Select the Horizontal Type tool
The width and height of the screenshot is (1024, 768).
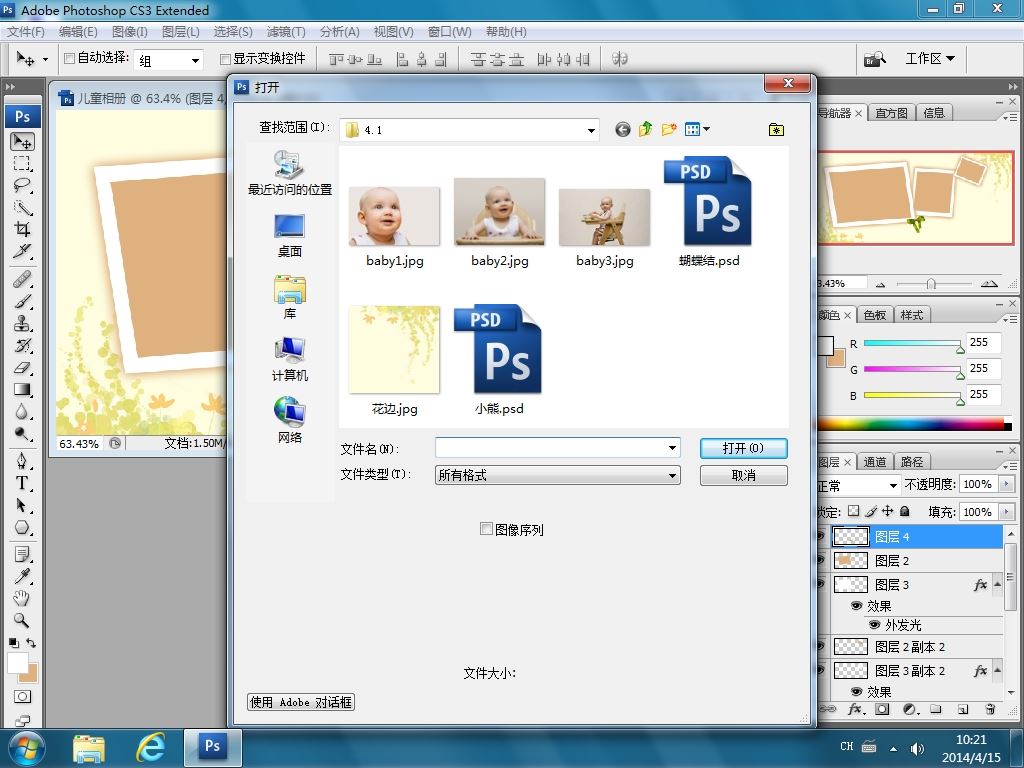pyautogui.click(x=22, y=483)
